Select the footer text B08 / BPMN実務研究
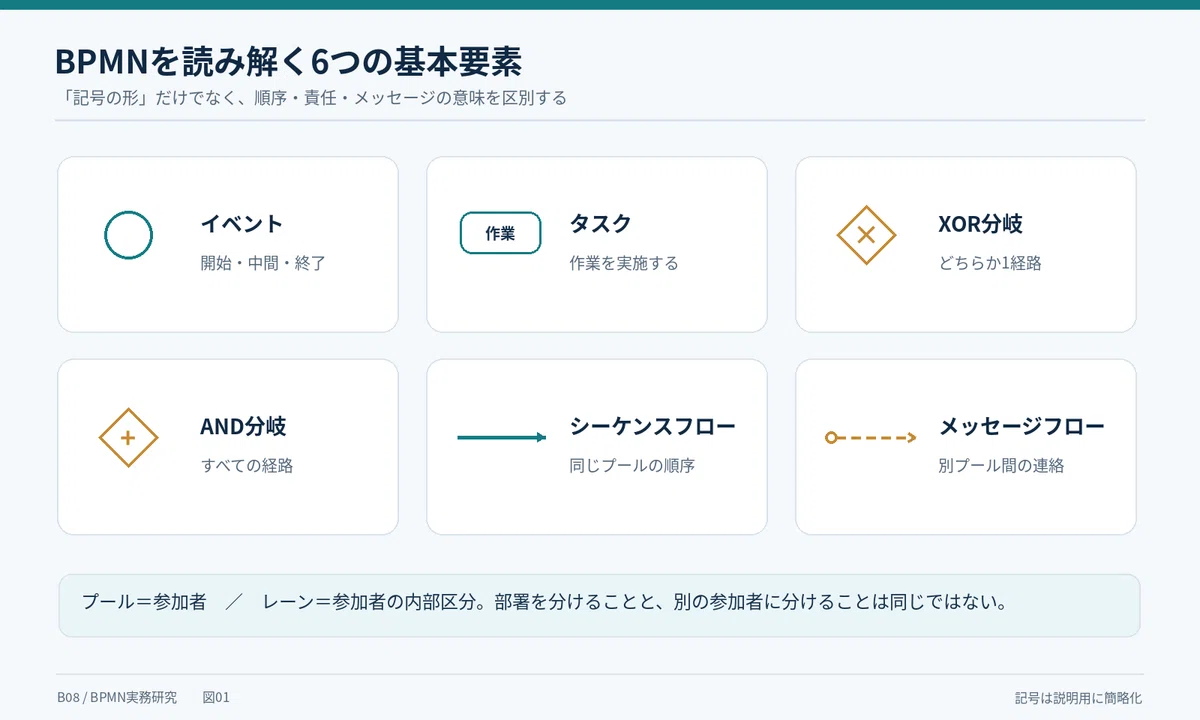This screenshot has width=1200, height=720. (x=117, y=697)
